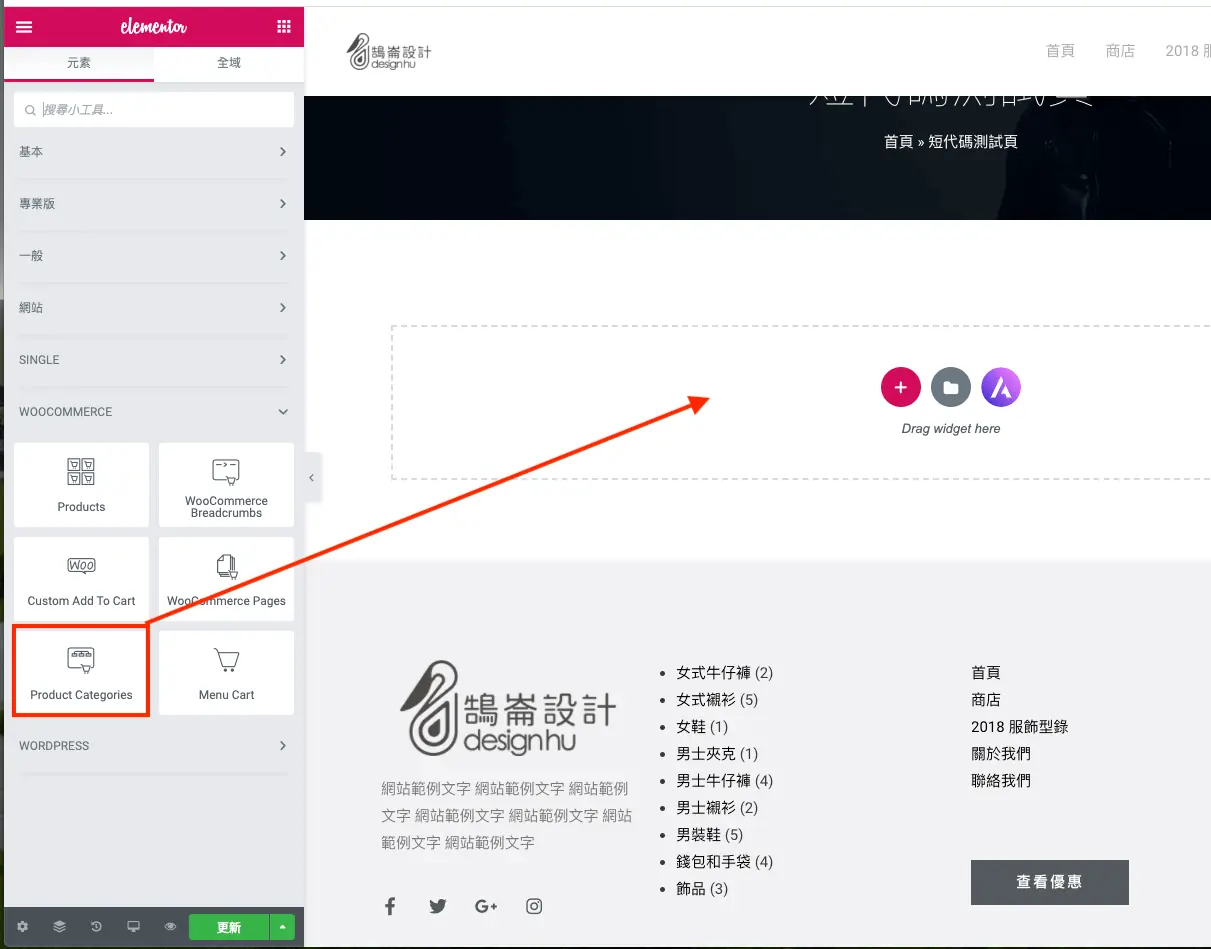Open the 錢包和手袋 category link
This screenshot has height=949, width=1211.
(x=713, y=862)
